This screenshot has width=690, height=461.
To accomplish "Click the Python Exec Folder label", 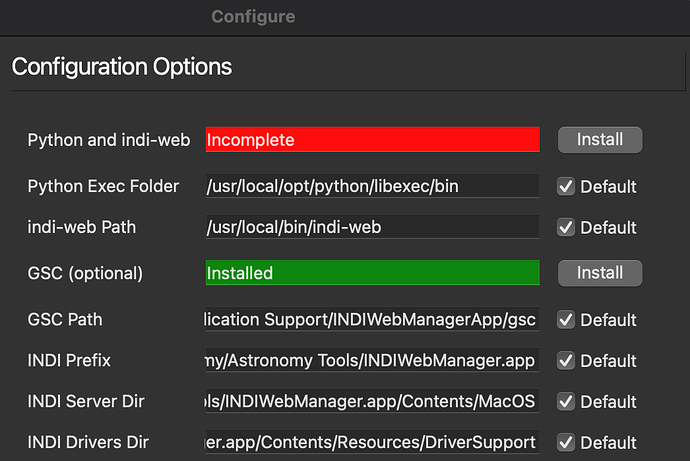I will click(x=103, y=186).
